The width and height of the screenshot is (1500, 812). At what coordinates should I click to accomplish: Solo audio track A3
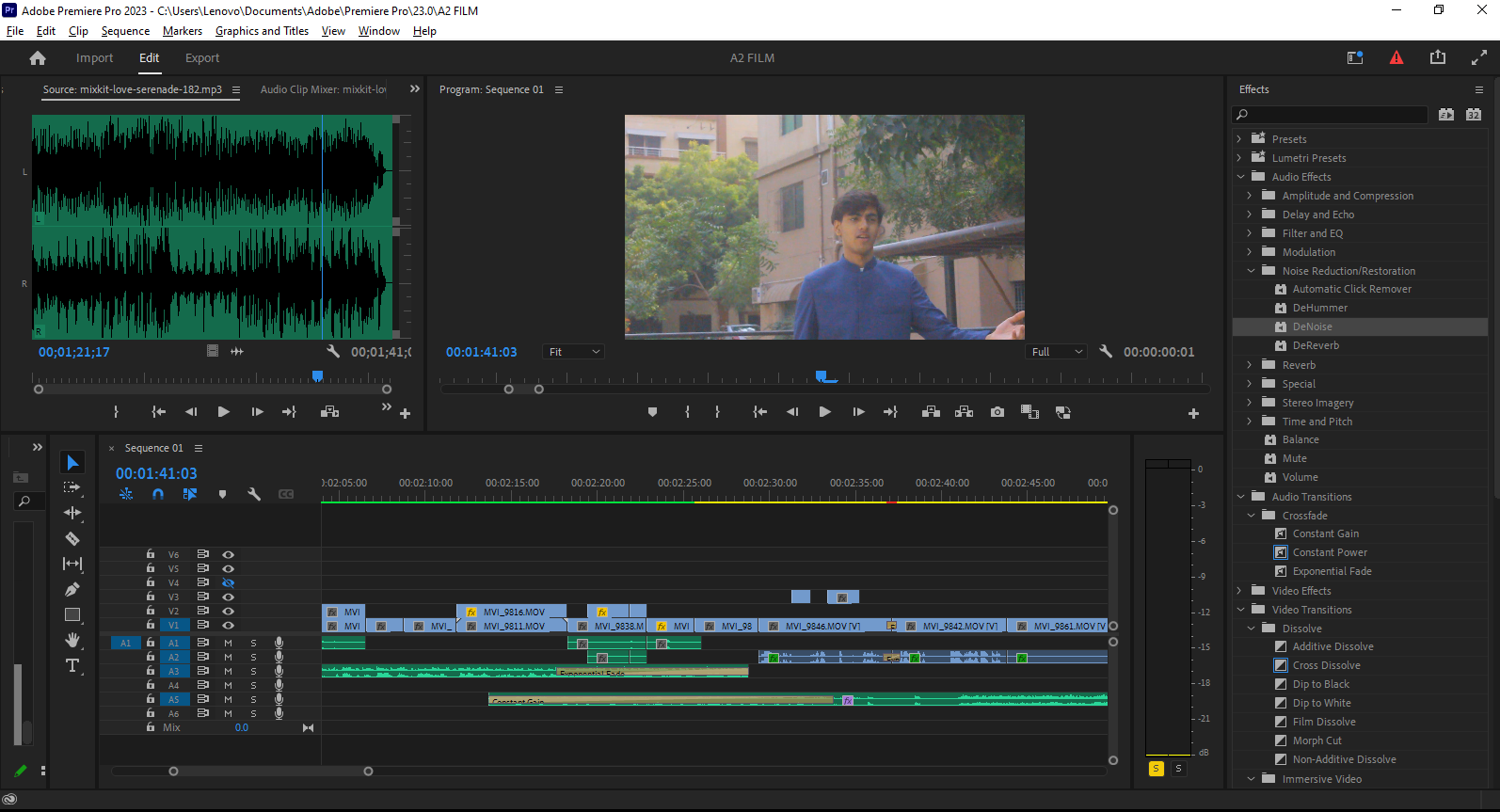click(253, 671)
